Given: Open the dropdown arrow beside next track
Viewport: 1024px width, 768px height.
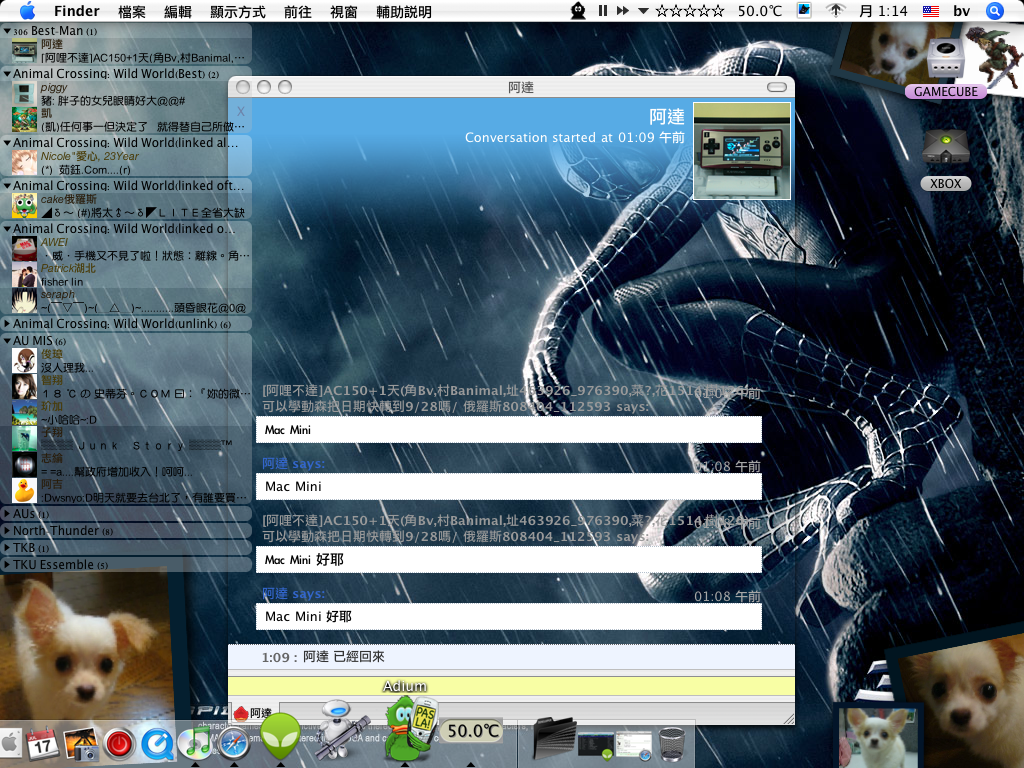Looking at the screenshot, I should tap(643, 11).
